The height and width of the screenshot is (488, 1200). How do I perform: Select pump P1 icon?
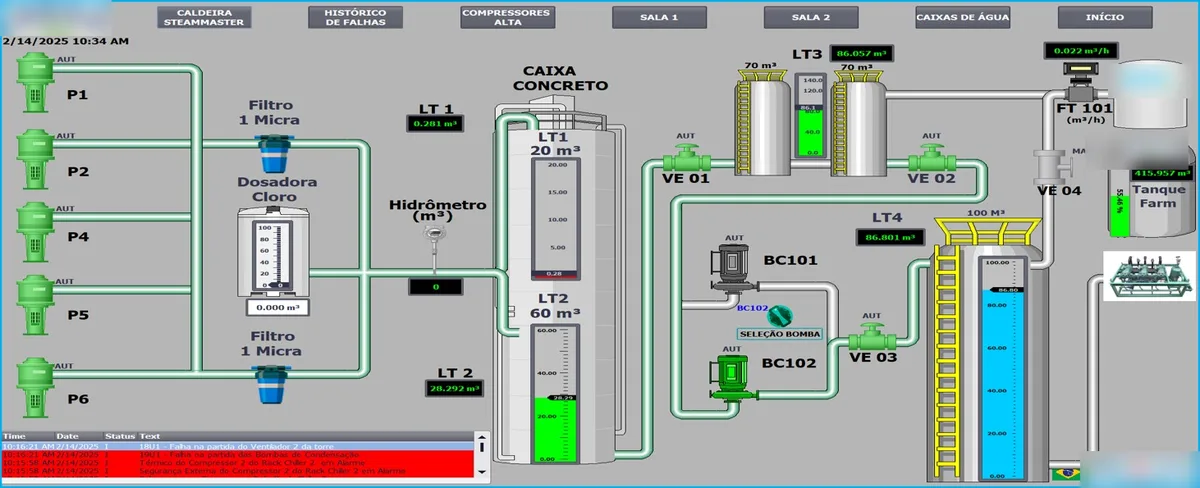pos(37,82)
